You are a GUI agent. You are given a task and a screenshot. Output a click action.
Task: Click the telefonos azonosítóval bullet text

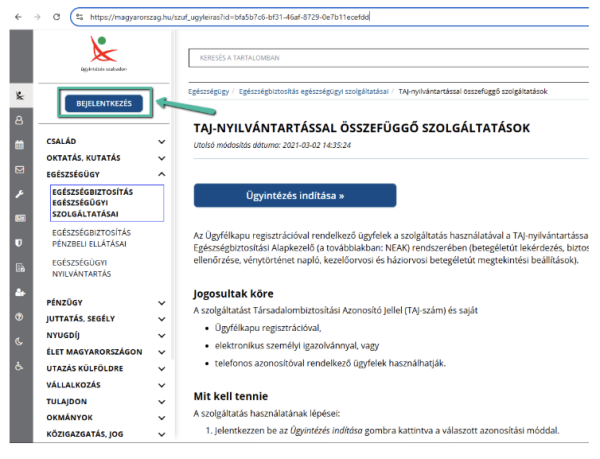(x=330, y=363)
